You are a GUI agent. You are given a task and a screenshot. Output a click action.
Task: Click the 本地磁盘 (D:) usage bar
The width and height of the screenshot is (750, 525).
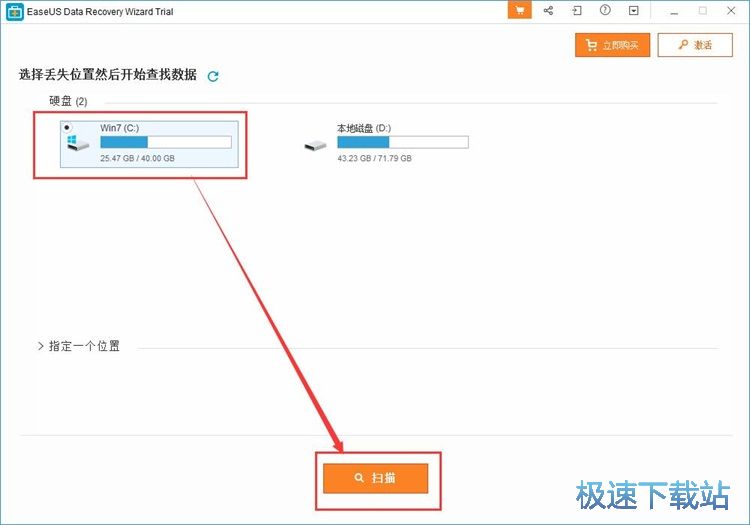(x=403, y=142)
